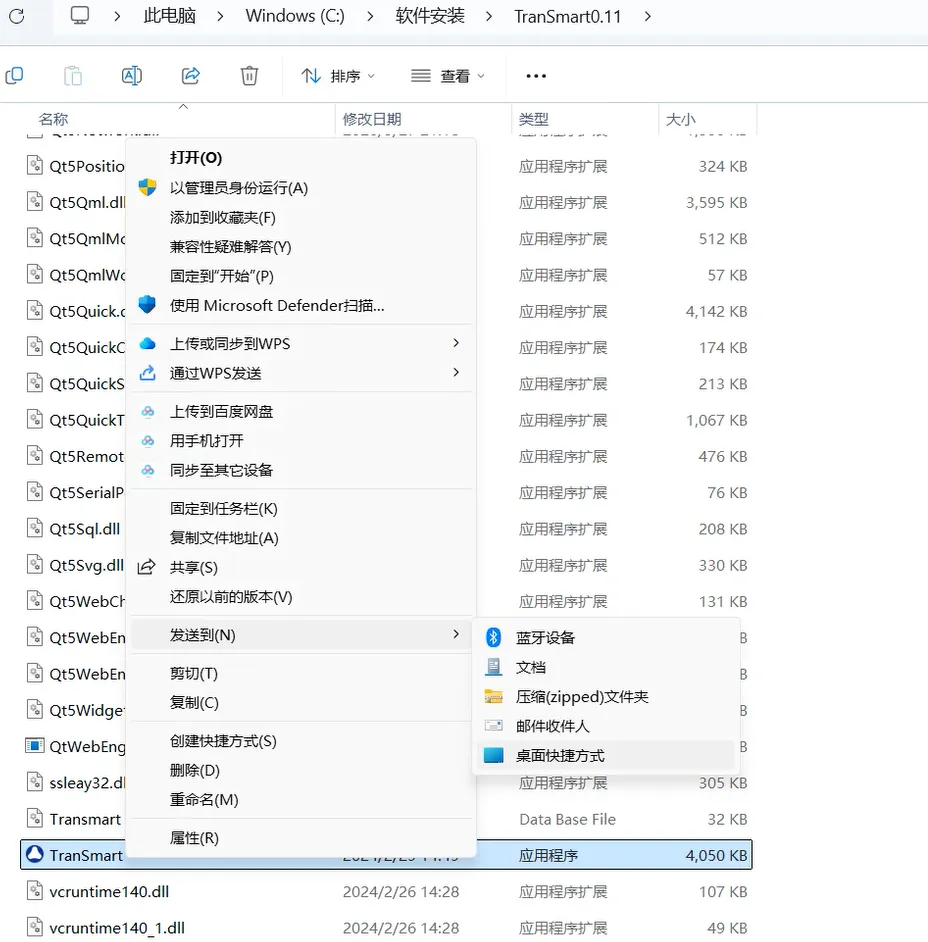
Task: Go to 软件安装 folder in breadcrumb
Action: pyautogui.click(x=430, y=16)
